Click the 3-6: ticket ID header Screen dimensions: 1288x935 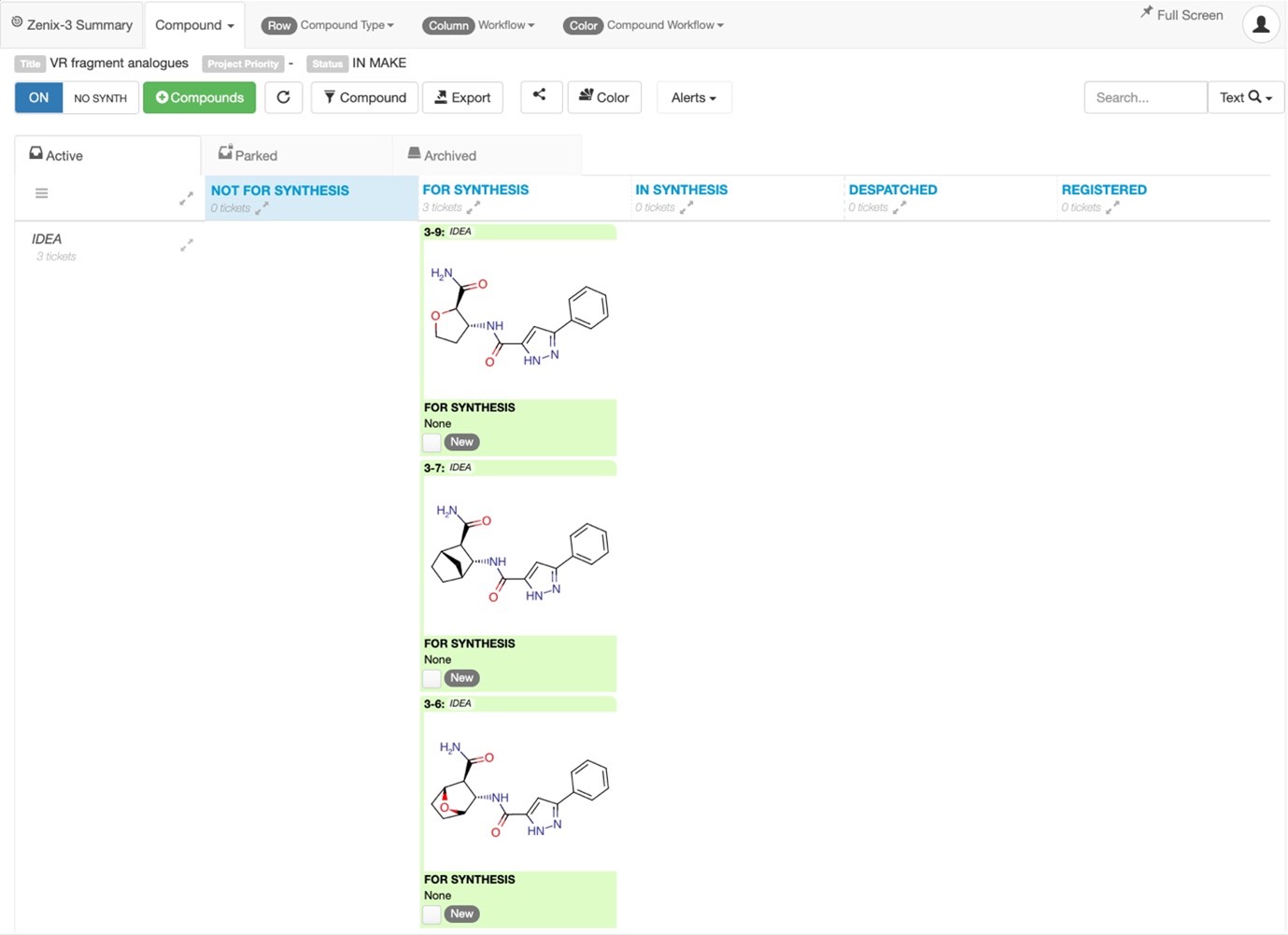[x=434, y=704]
